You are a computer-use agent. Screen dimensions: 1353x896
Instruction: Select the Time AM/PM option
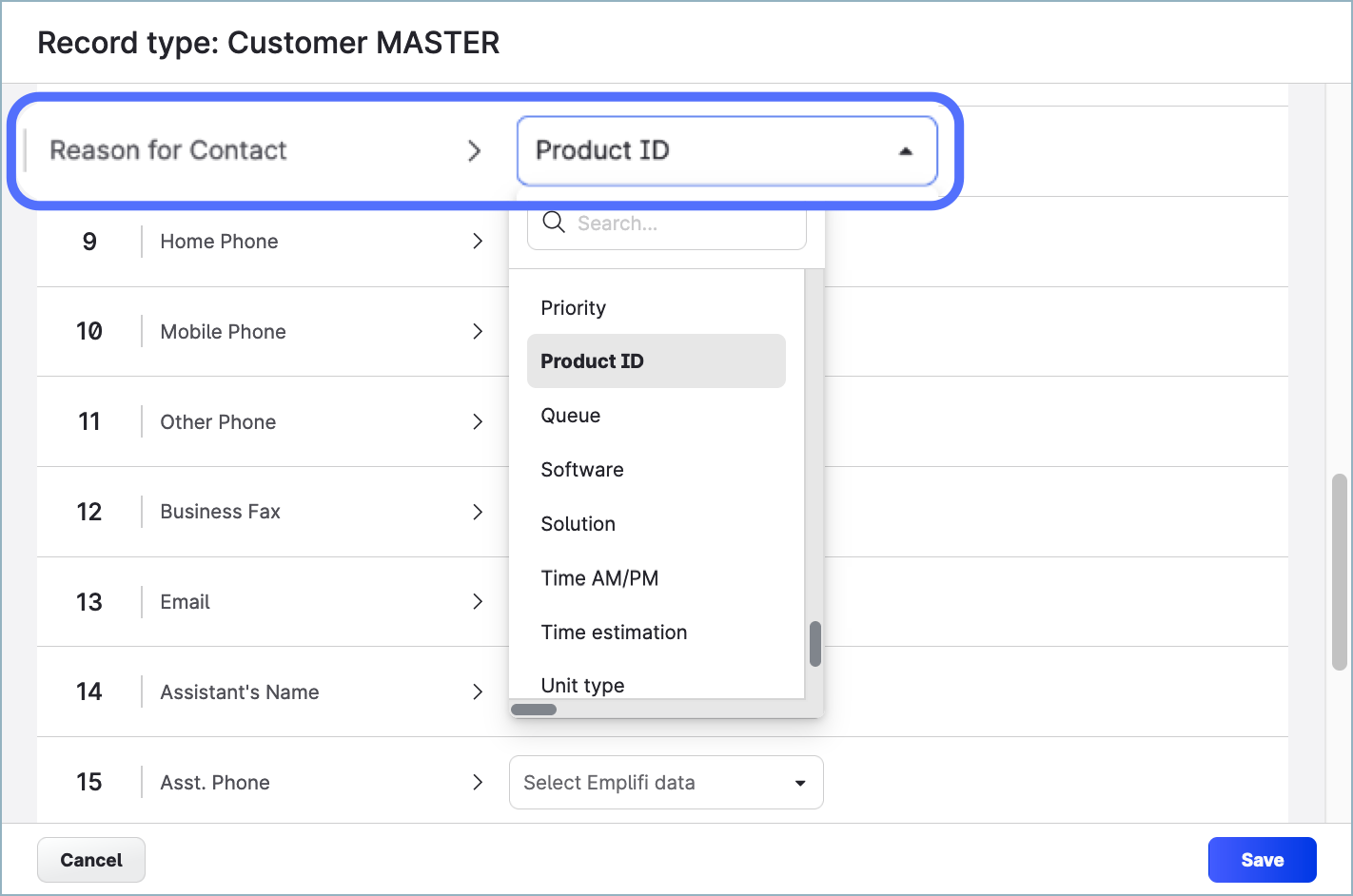click(598, 578)
